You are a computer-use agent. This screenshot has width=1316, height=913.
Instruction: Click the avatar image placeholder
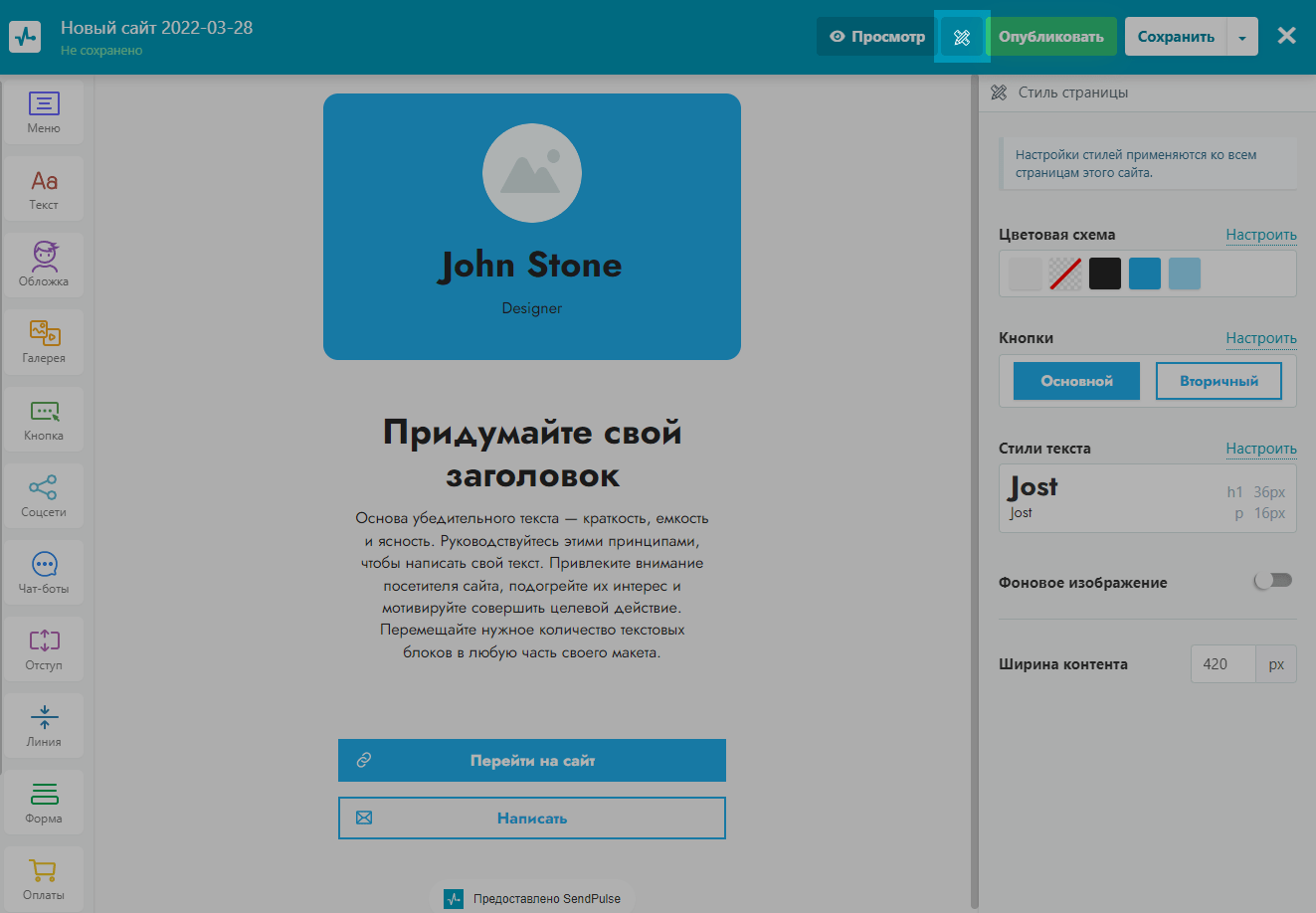point(532,173)
